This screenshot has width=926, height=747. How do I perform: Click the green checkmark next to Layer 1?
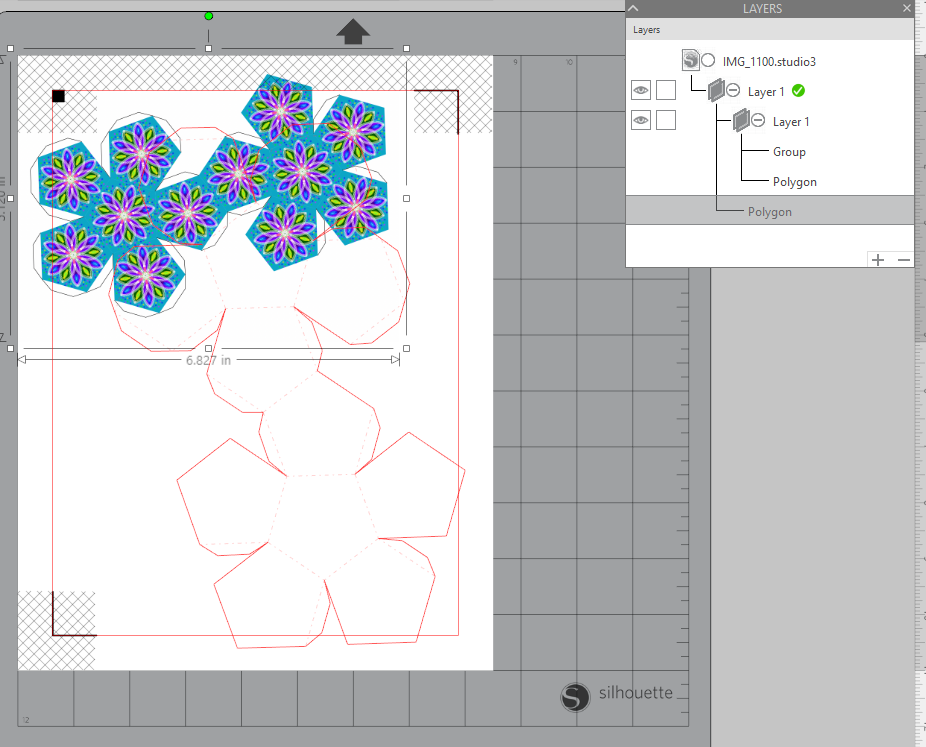point(798,90)
